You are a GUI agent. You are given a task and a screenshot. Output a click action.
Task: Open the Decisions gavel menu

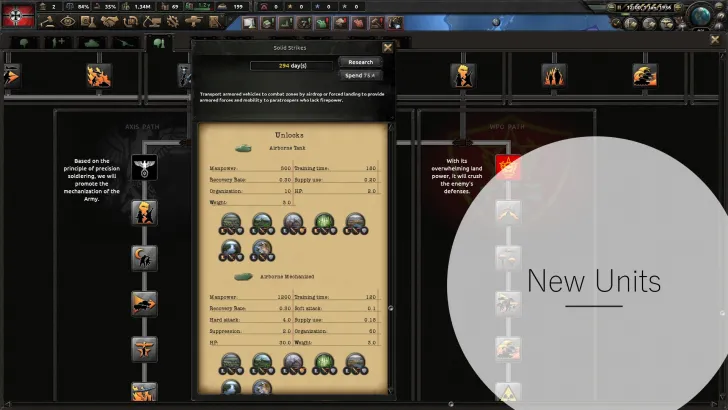47,21
